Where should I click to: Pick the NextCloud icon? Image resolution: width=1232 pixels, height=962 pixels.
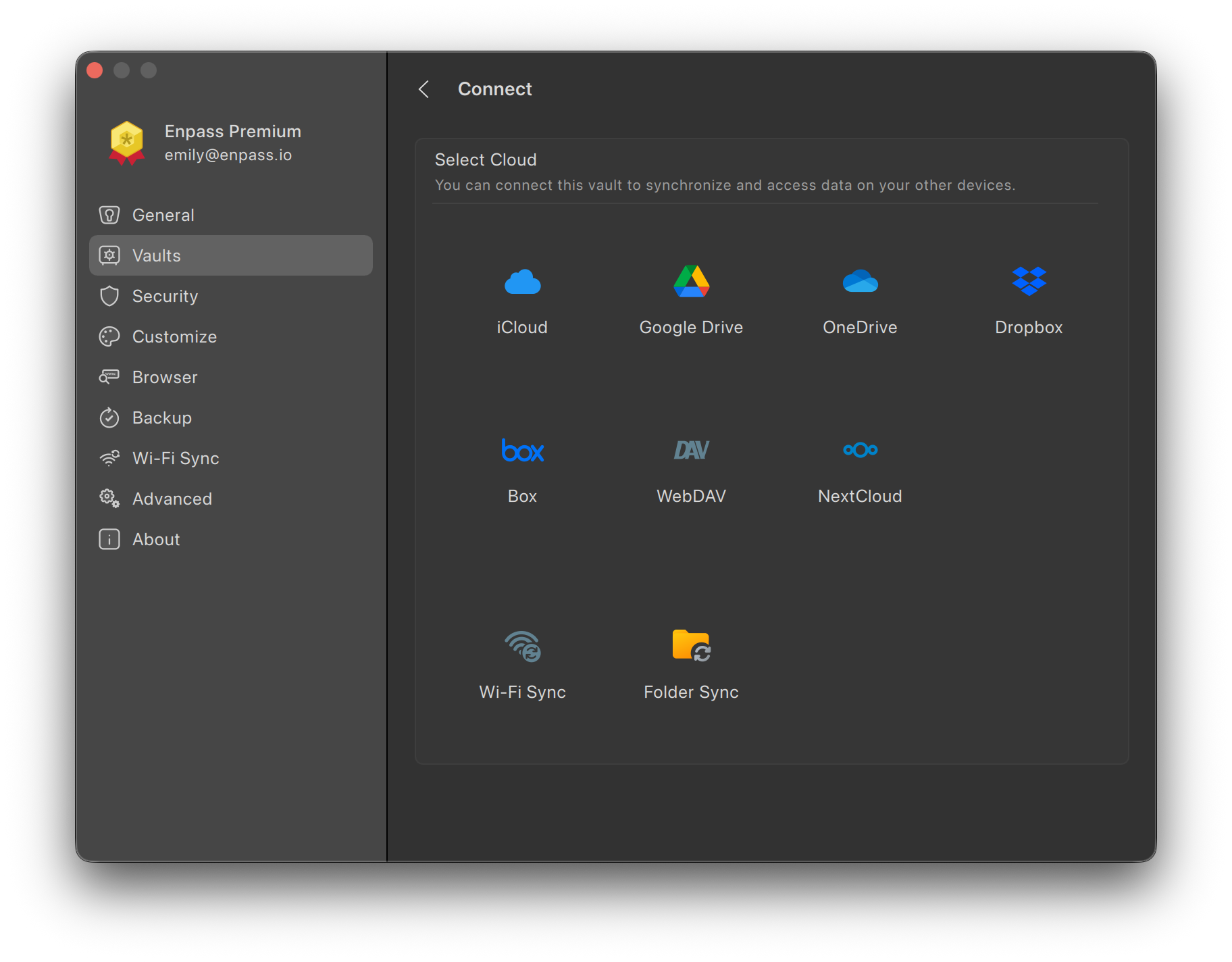pos(860,450)
